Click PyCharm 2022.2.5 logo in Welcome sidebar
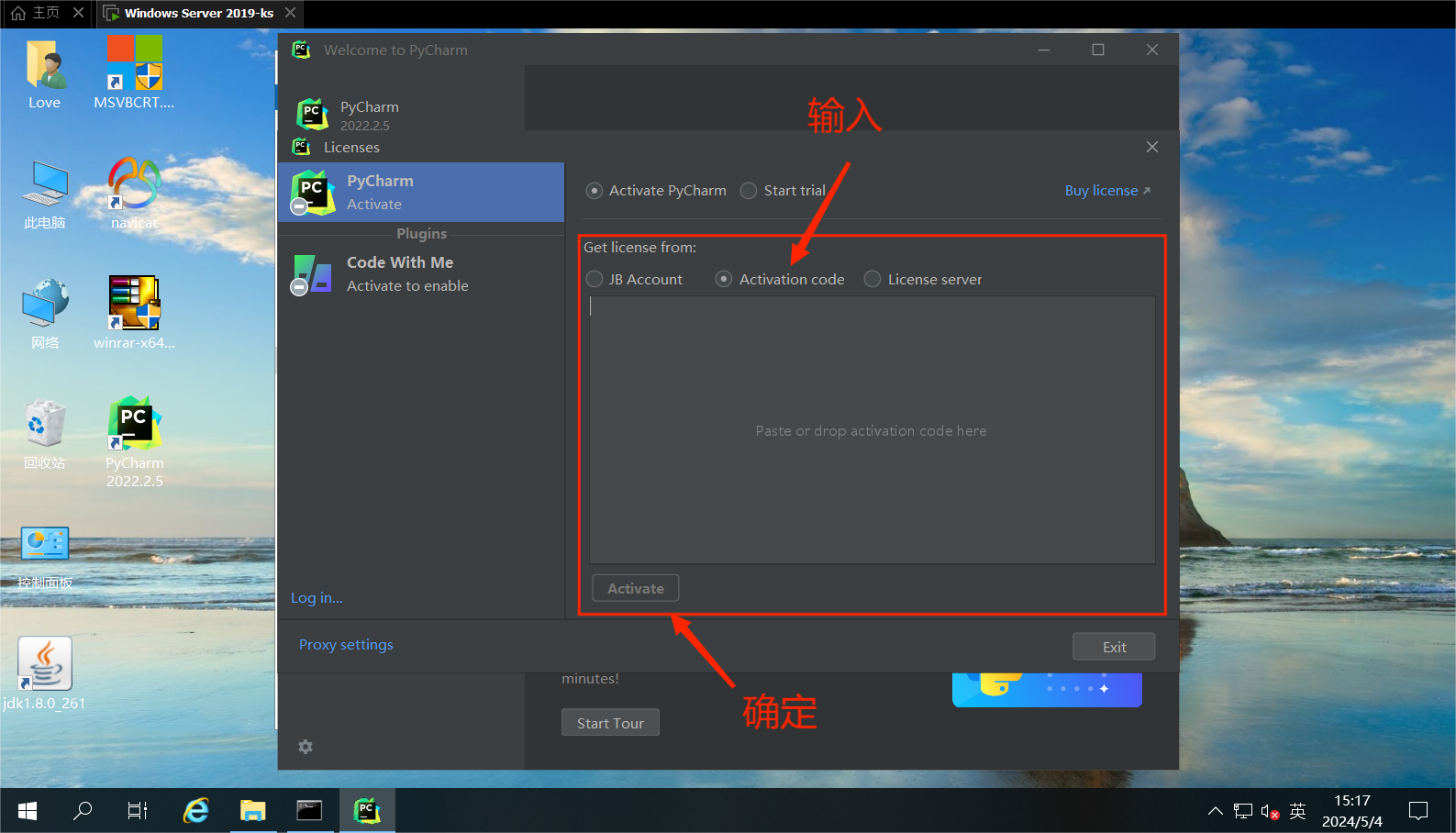Screen dimensions: 1456x833 point(313,115)
